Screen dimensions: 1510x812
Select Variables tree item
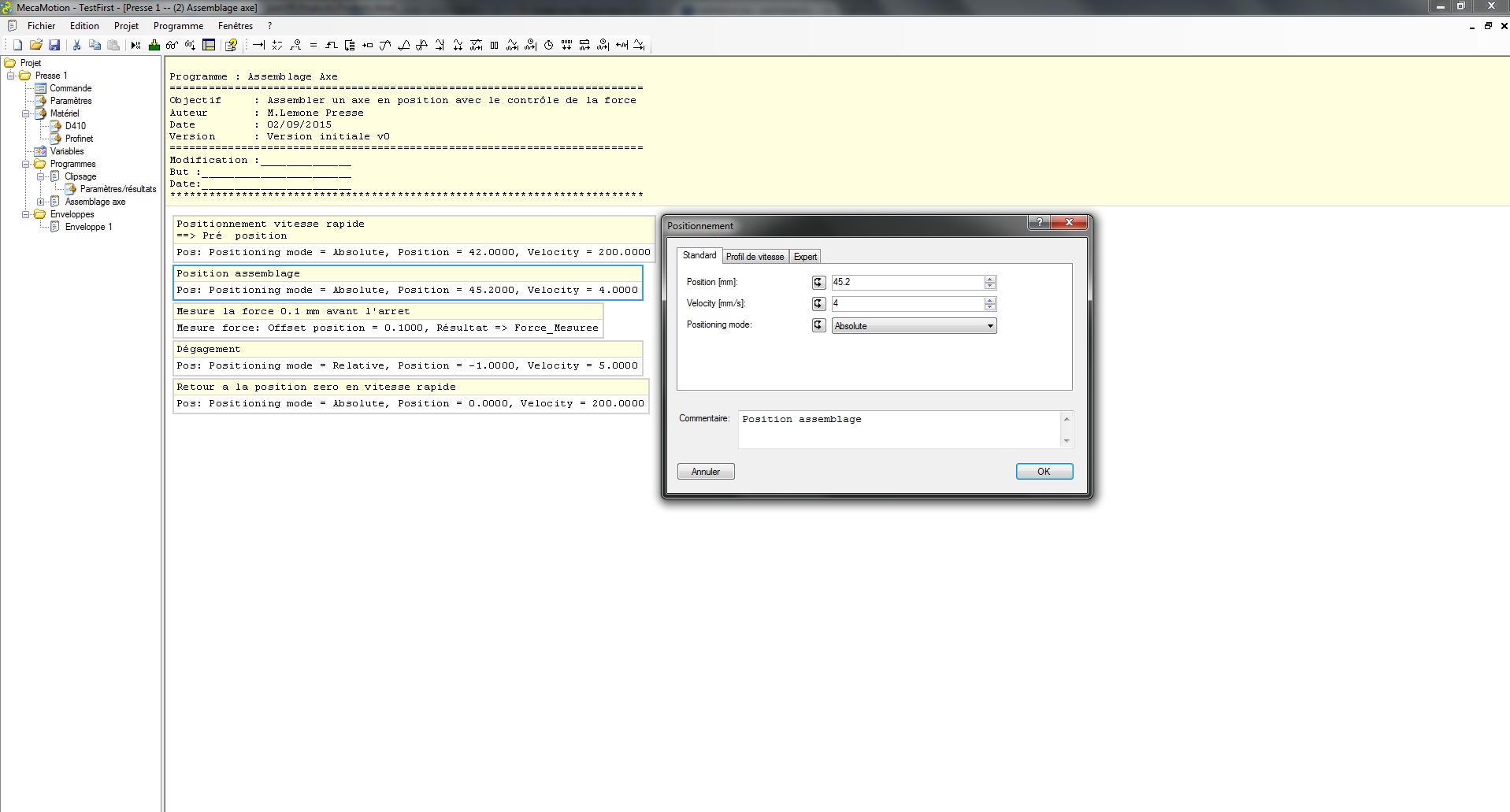pos(67,151)
